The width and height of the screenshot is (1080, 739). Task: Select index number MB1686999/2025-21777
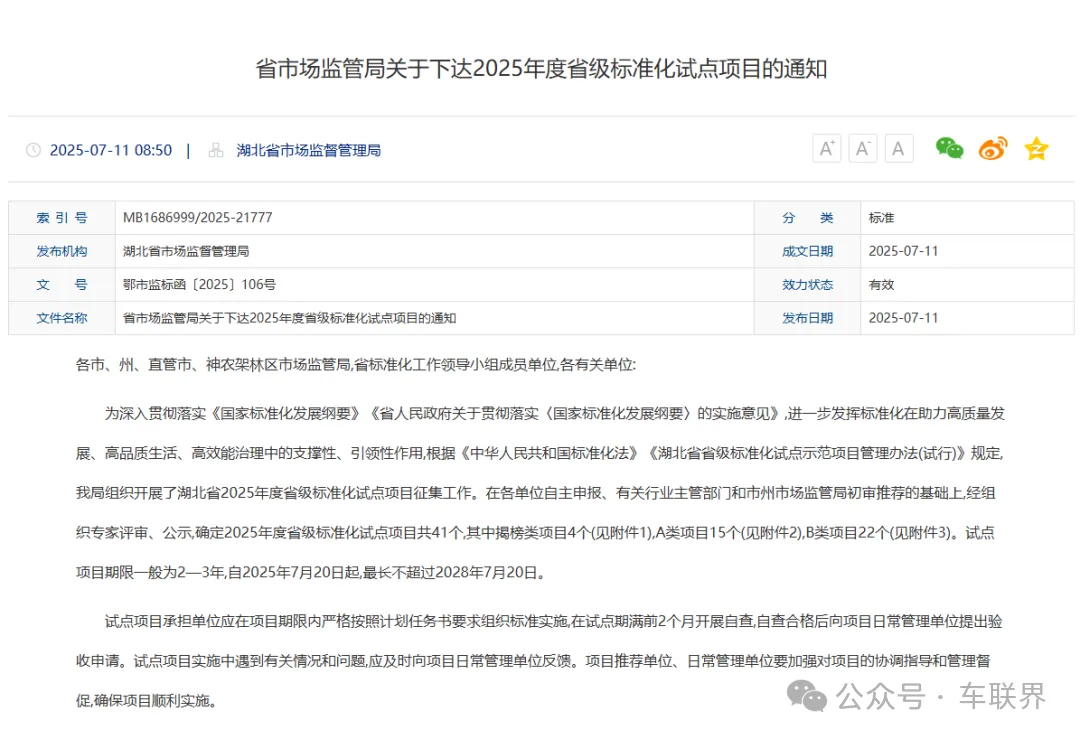point(198,218)
